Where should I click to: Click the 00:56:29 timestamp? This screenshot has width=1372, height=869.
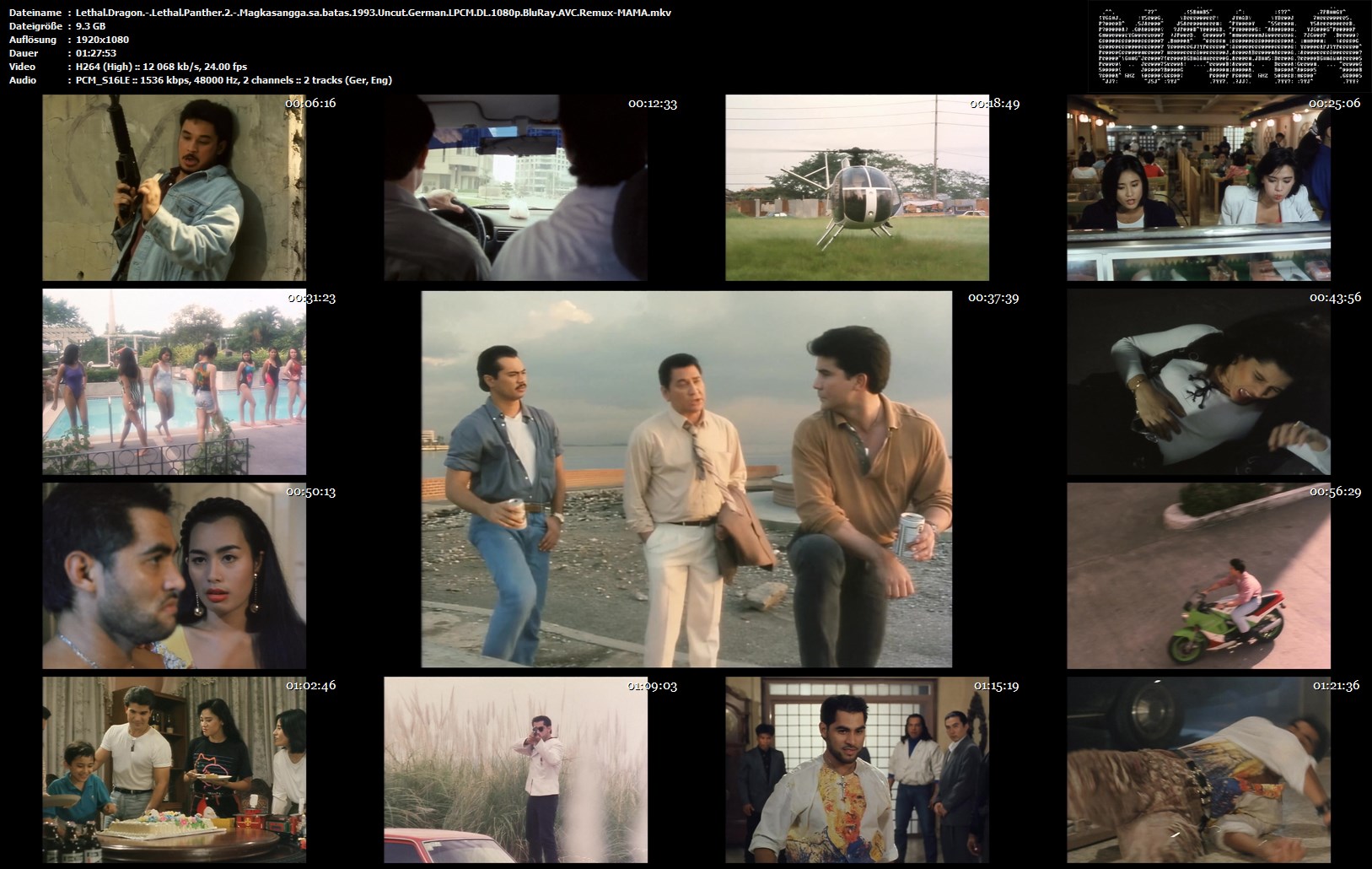tap(1335, 492)
